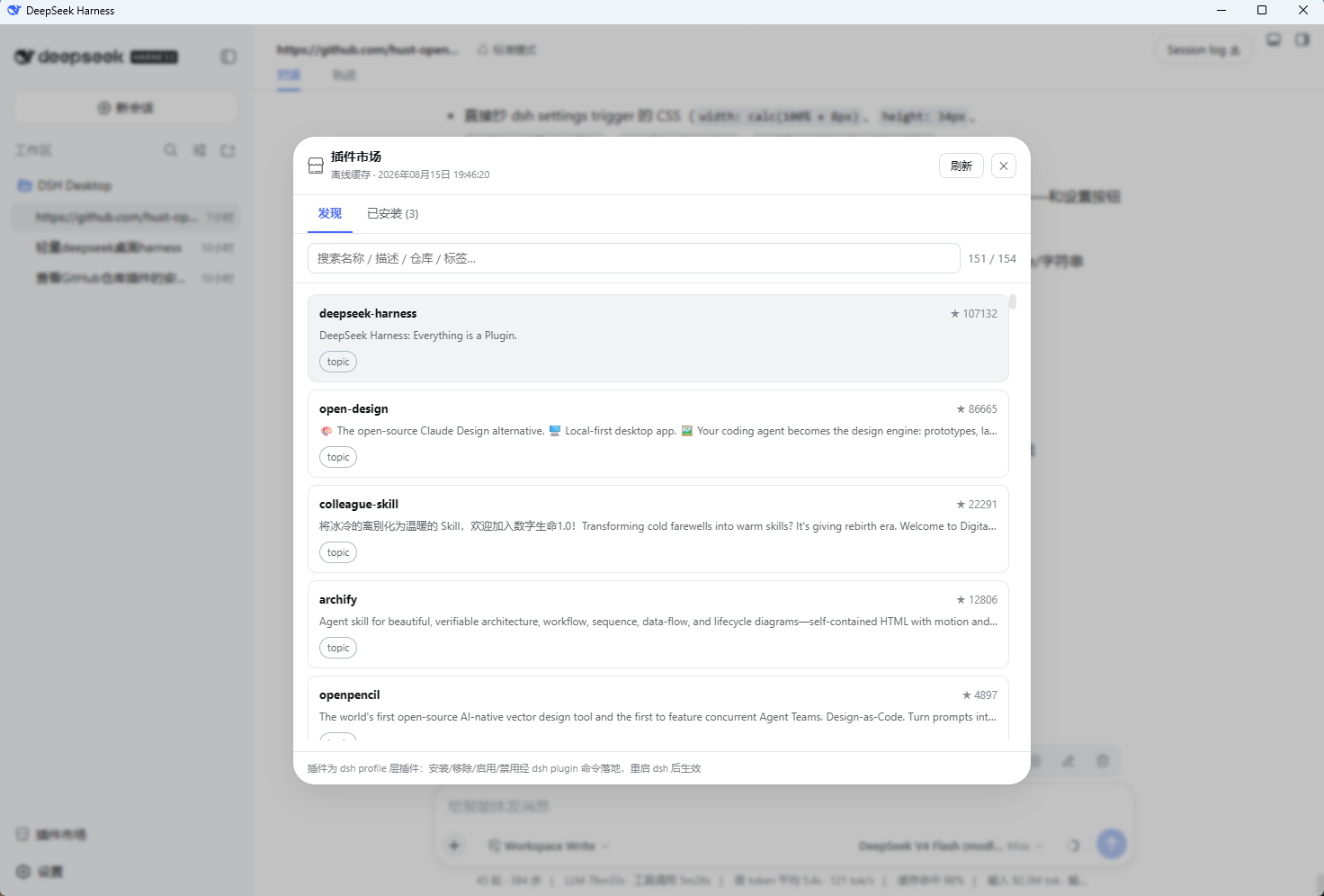Click the footer note about dsh profile plugins
Viewport: 1324px width, 896px height.
[x=505, y=768]
